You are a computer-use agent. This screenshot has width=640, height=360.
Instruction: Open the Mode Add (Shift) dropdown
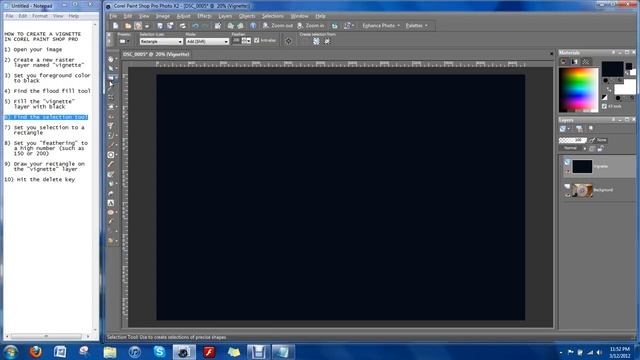pyautogui.click(x=207, y=42)
